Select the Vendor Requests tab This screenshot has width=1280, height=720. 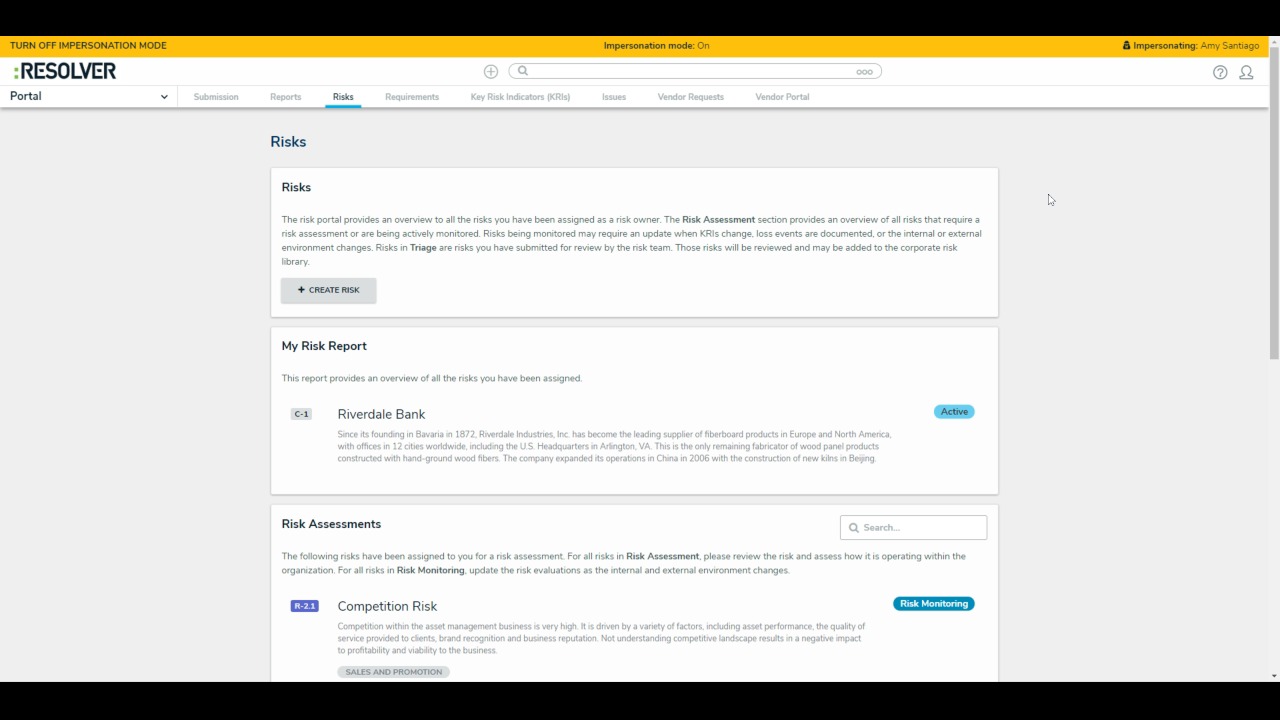pos(690,97)
